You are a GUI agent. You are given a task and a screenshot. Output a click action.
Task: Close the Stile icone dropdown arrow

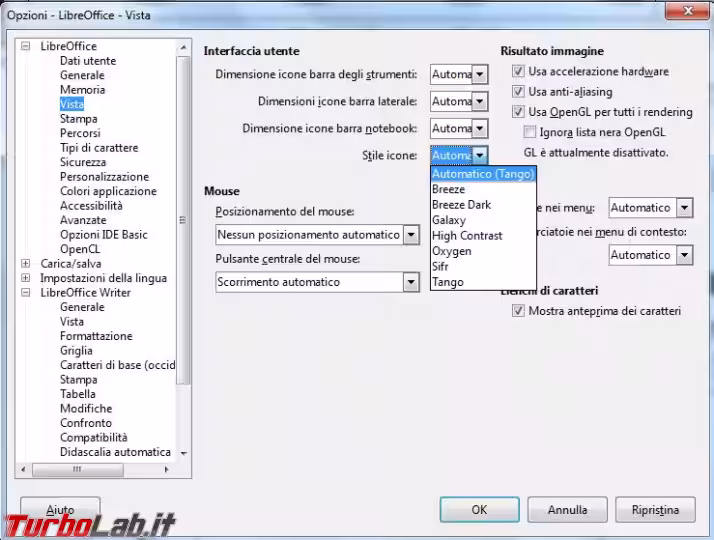point(479,155)
